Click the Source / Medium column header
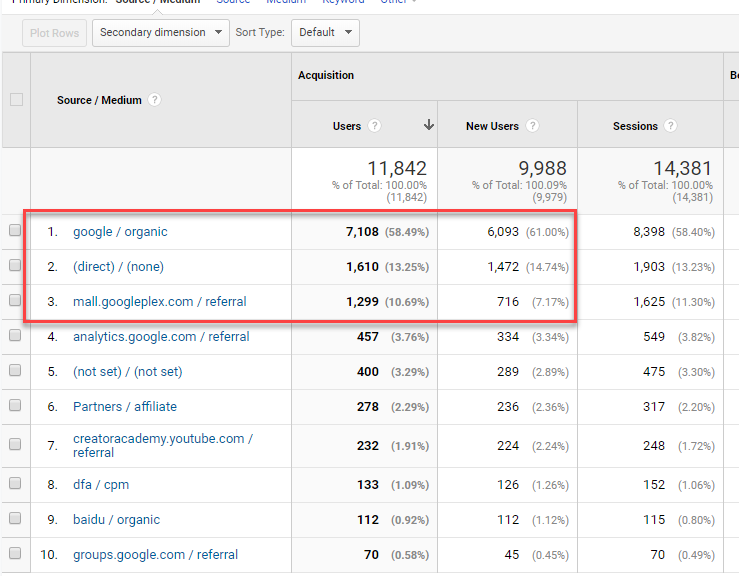The height and width of the screenshot is (576, 739). click(99, 100)
